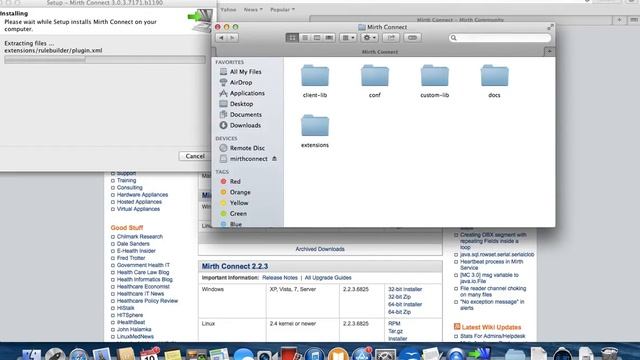Open Release Notes for Mirth Connect 2.2.3
Screen dimensions: 640x360
280,278
